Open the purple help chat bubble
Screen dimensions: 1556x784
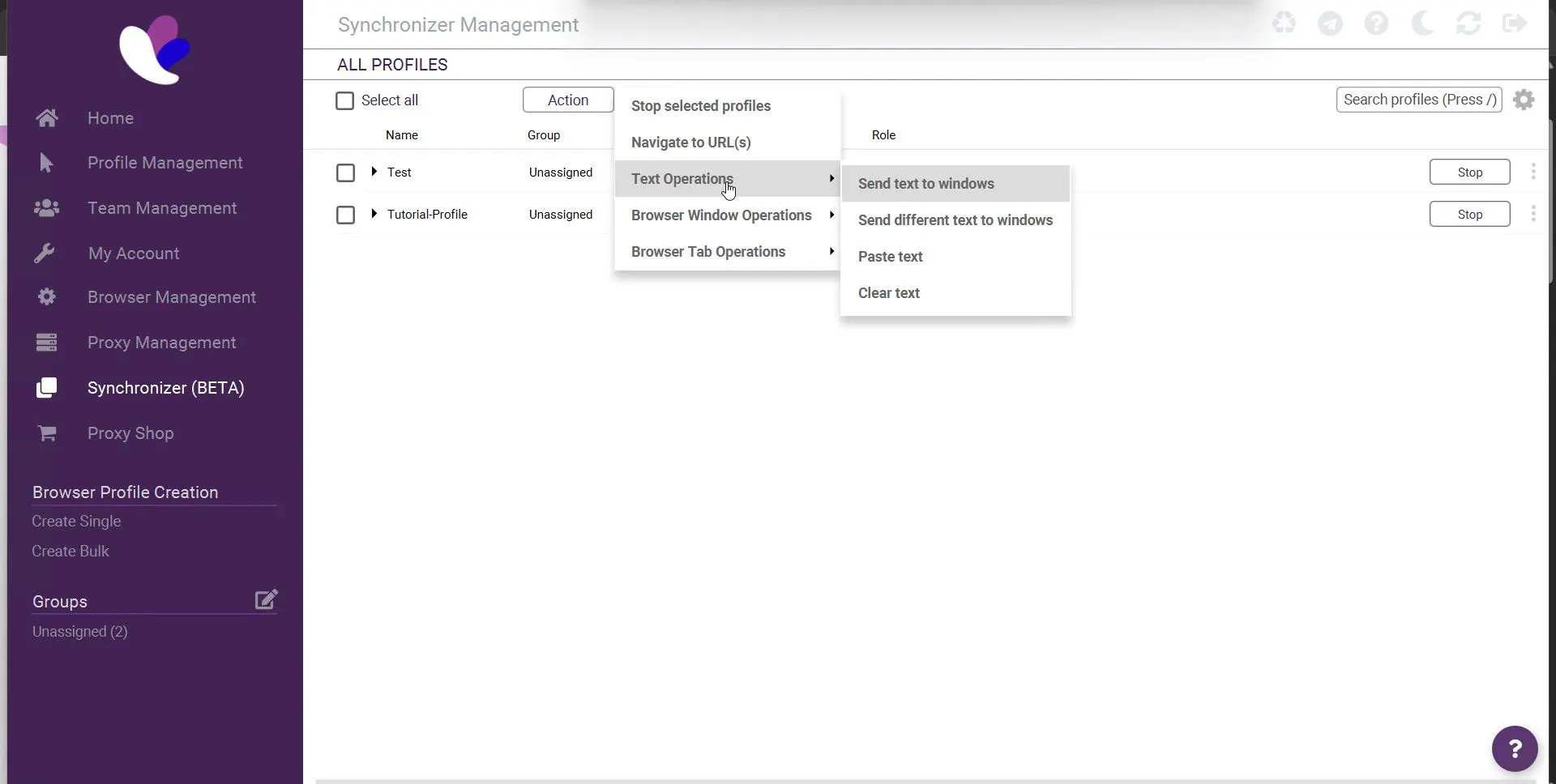1515,748
